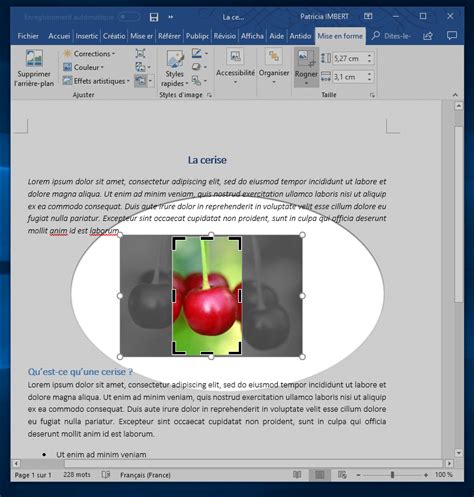This screenshot has width=474, height=497.
Task: Open the Antidote tab
Action: coord(300,36)
